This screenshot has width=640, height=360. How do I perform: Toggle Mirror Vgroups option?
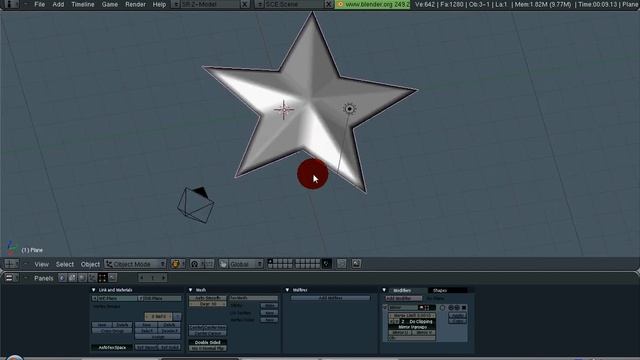pos(412,327)
